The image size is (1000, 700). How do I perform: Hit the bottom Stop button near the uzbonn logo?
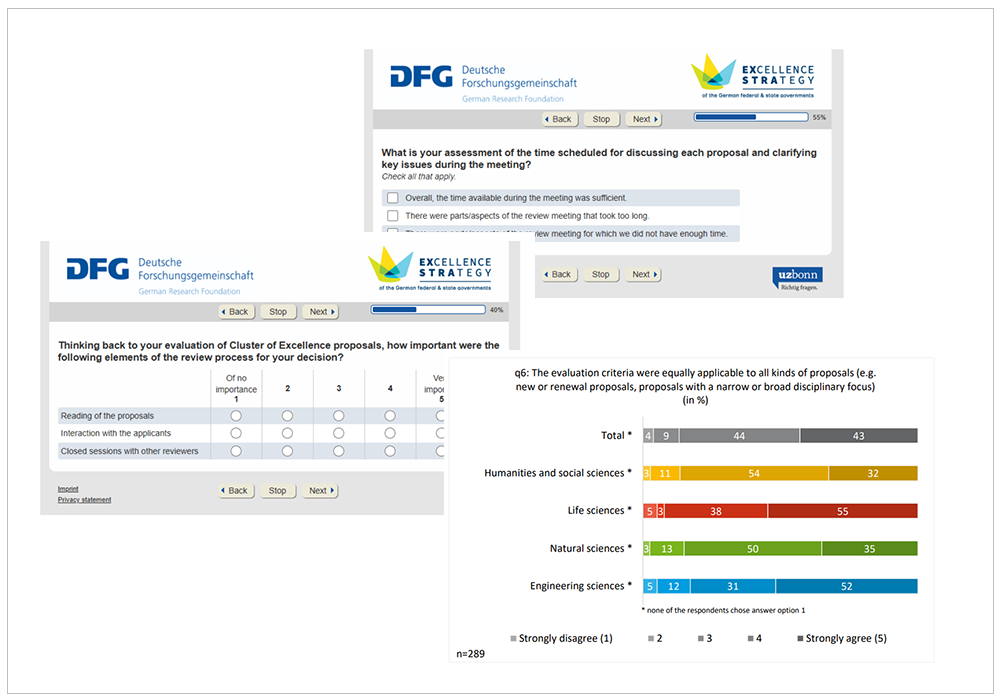pos(600,274)
